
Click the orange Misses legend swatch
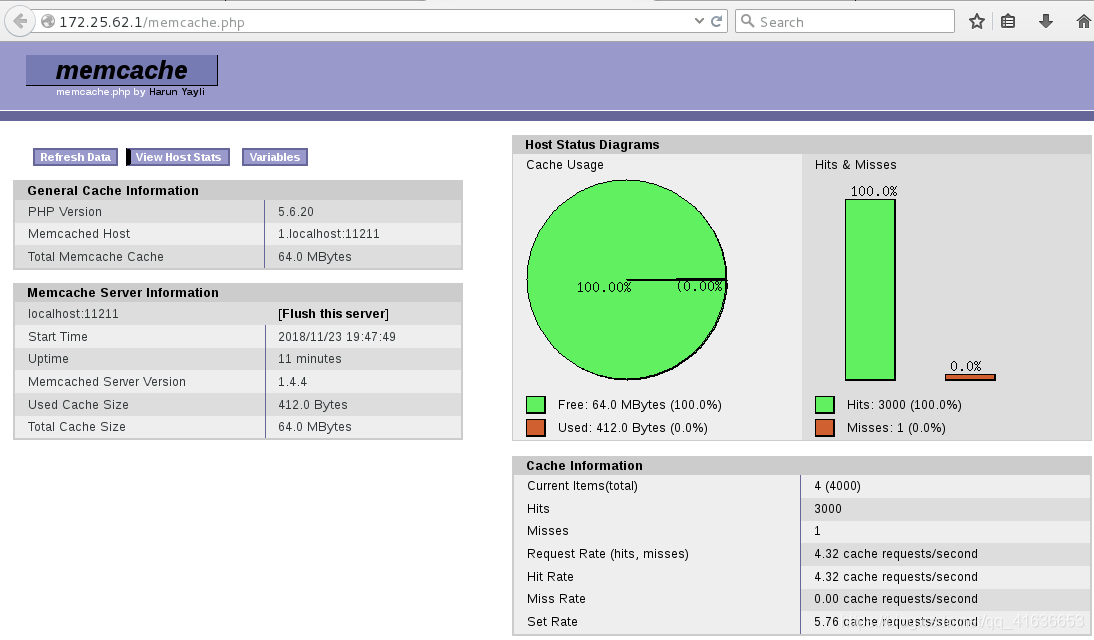click(x=825, y=428)
